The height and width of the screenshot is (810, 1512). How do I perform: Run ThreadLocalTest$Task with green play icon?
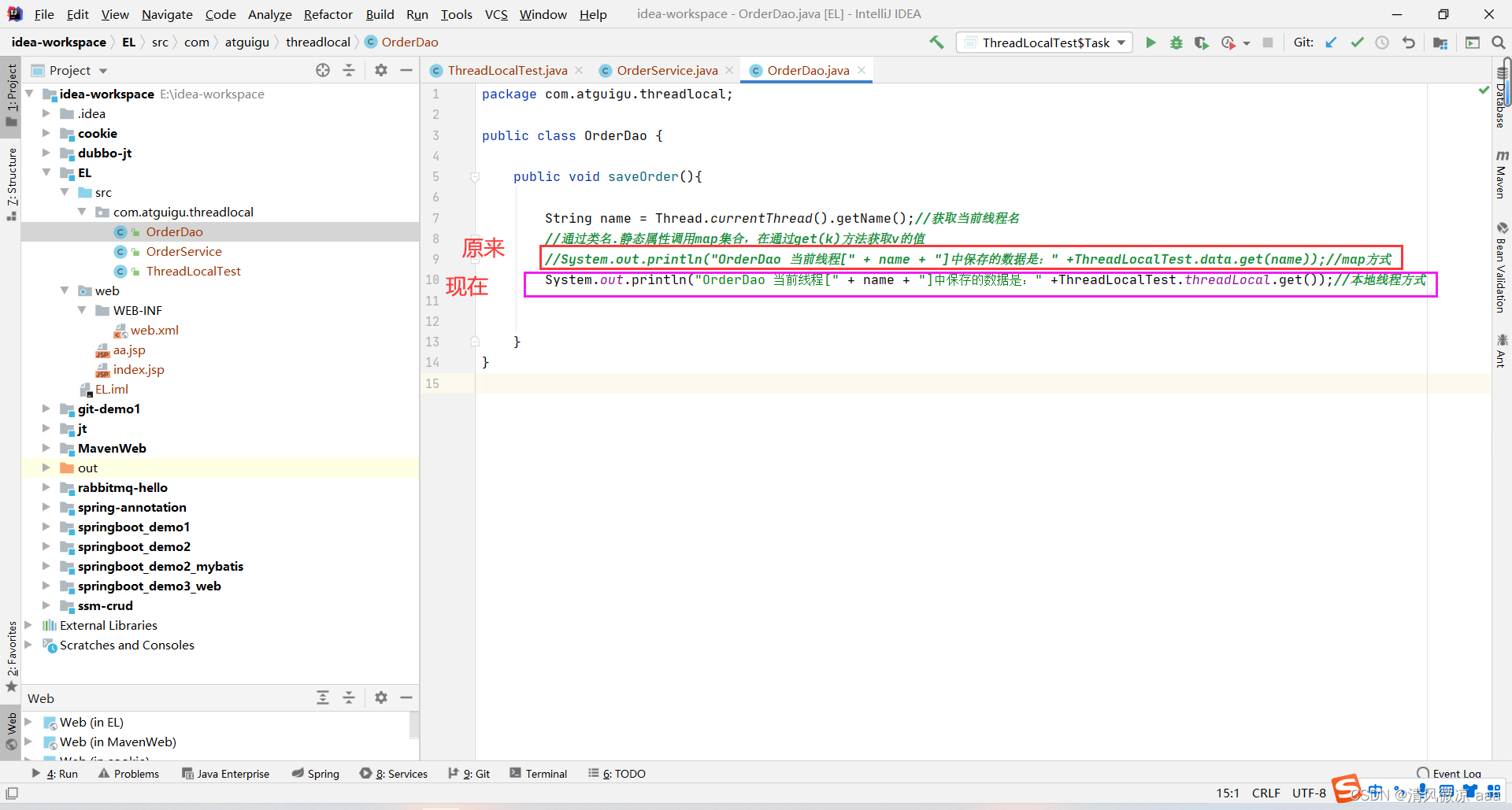(1151, 43)
